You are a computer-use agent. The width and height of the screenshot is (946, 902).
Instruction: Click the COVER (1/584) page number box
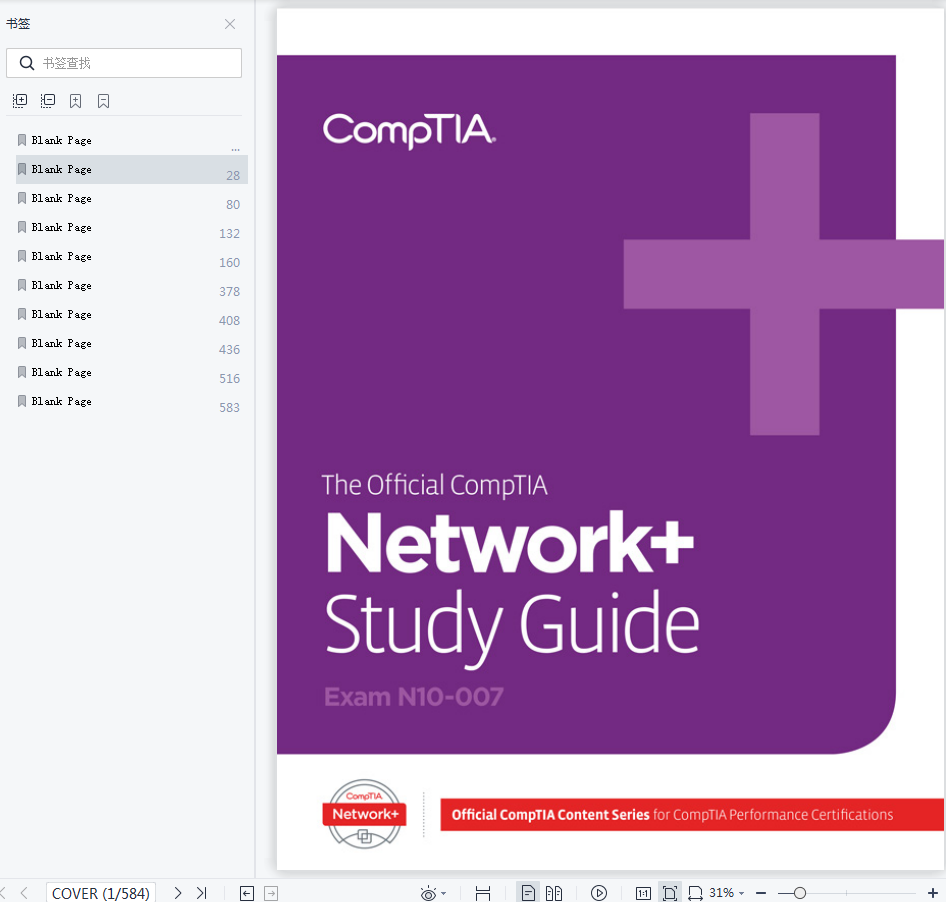coord(101,893)
